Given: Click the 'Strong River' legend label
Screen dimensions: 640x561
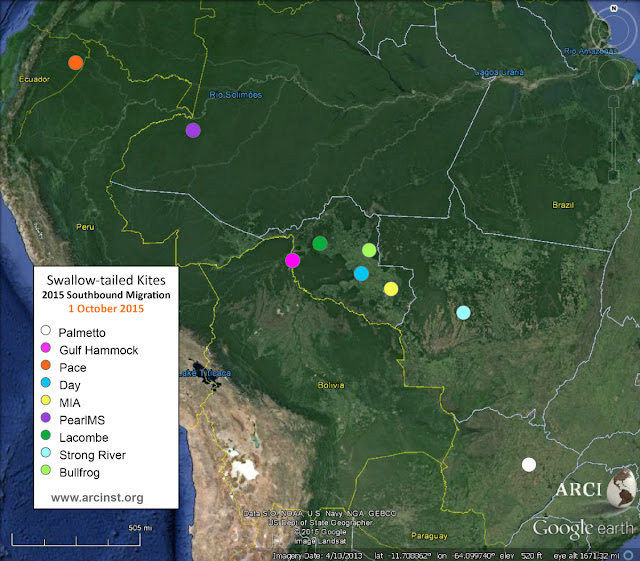Looking at the screenshot, I should tap(93, 455).
